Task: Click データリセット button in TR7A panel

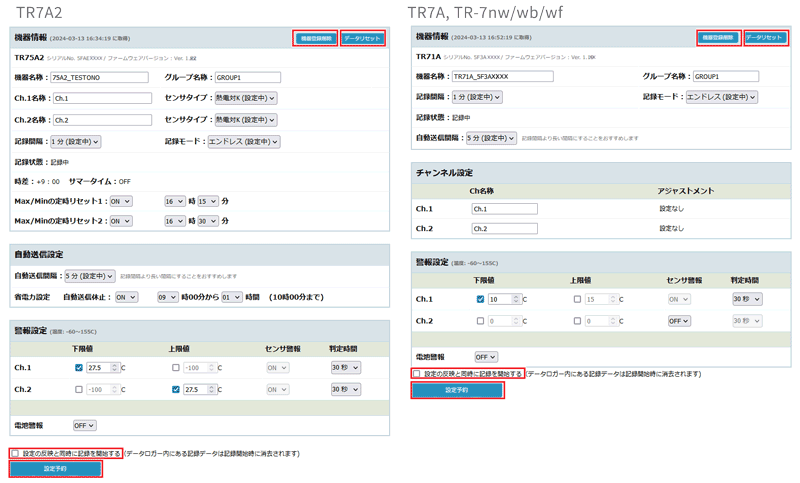Action: click(764, 37)
